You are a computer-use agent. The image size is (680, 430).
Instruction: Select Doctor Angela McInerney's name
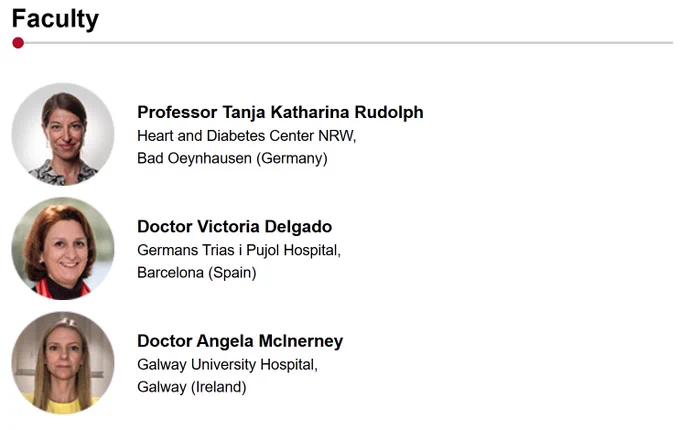pos(240,341)
